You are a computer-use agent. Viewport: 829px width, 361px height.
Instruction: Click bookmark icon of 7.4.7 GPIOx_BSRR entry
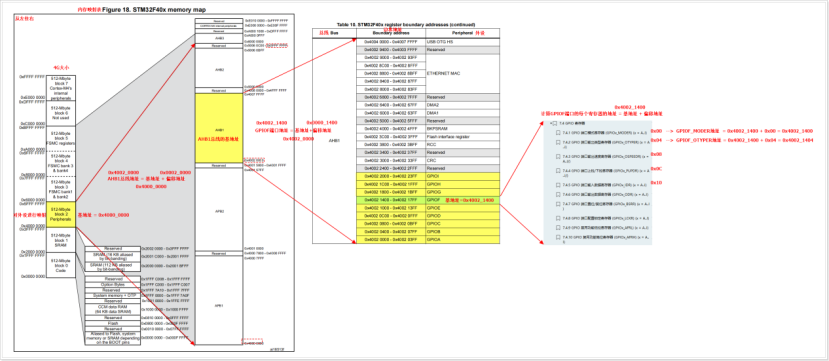pyautogui.click(x=559, y=204)
